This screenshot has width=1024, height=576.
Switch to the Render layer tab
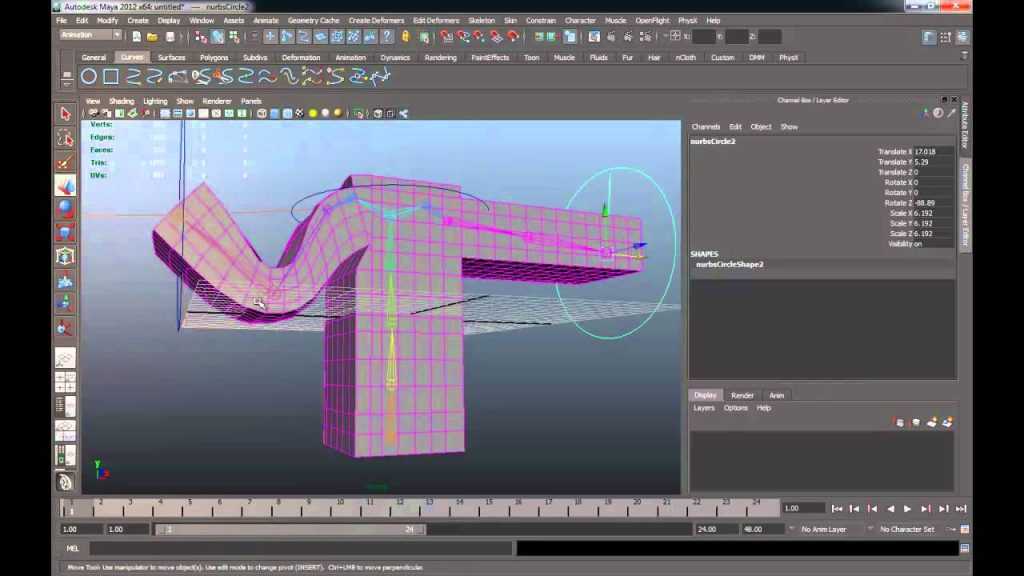click(x=742, y=395)
